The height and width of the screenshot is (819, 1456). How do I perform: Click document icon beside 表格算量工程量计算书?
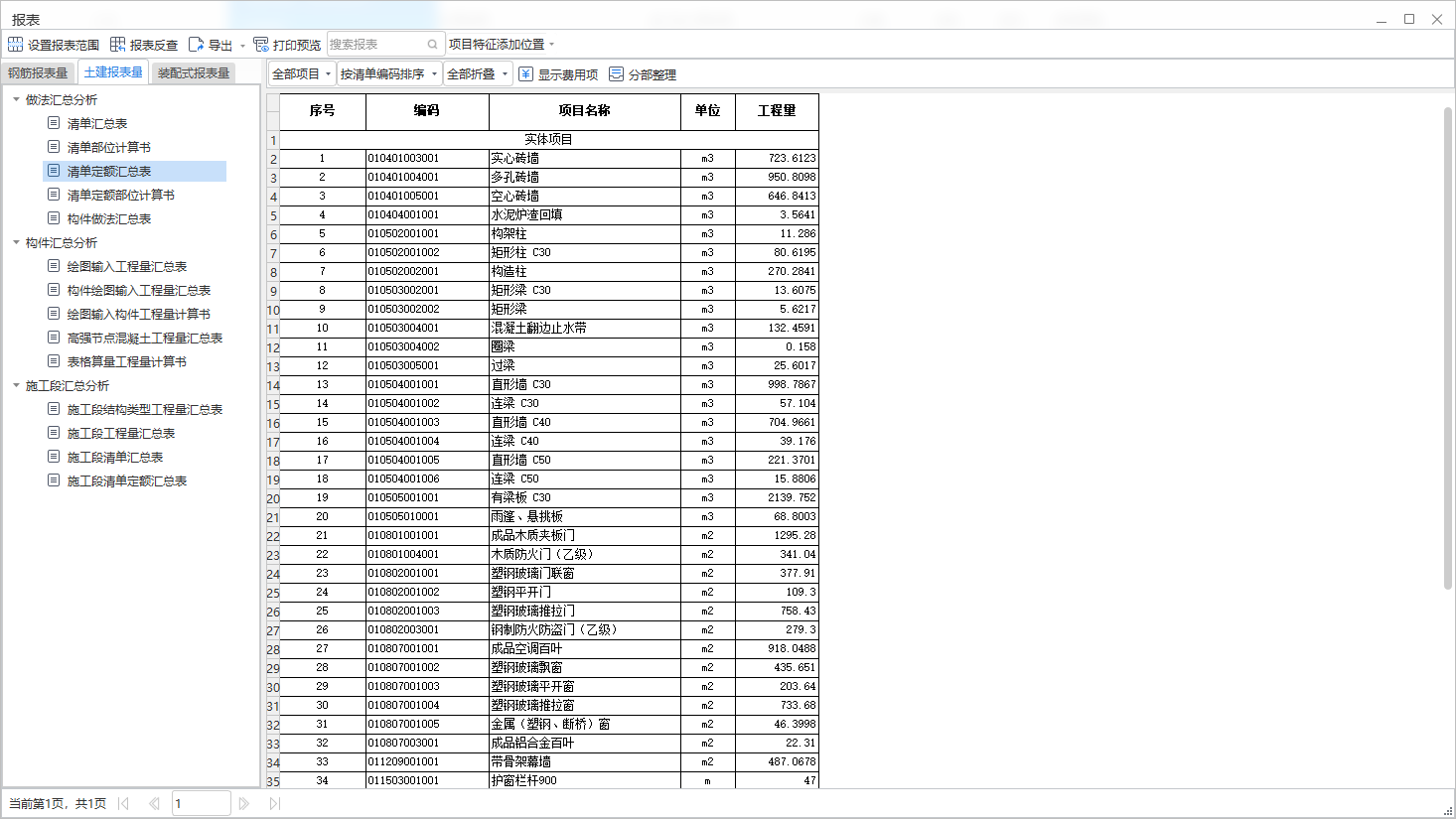(54, 361)
